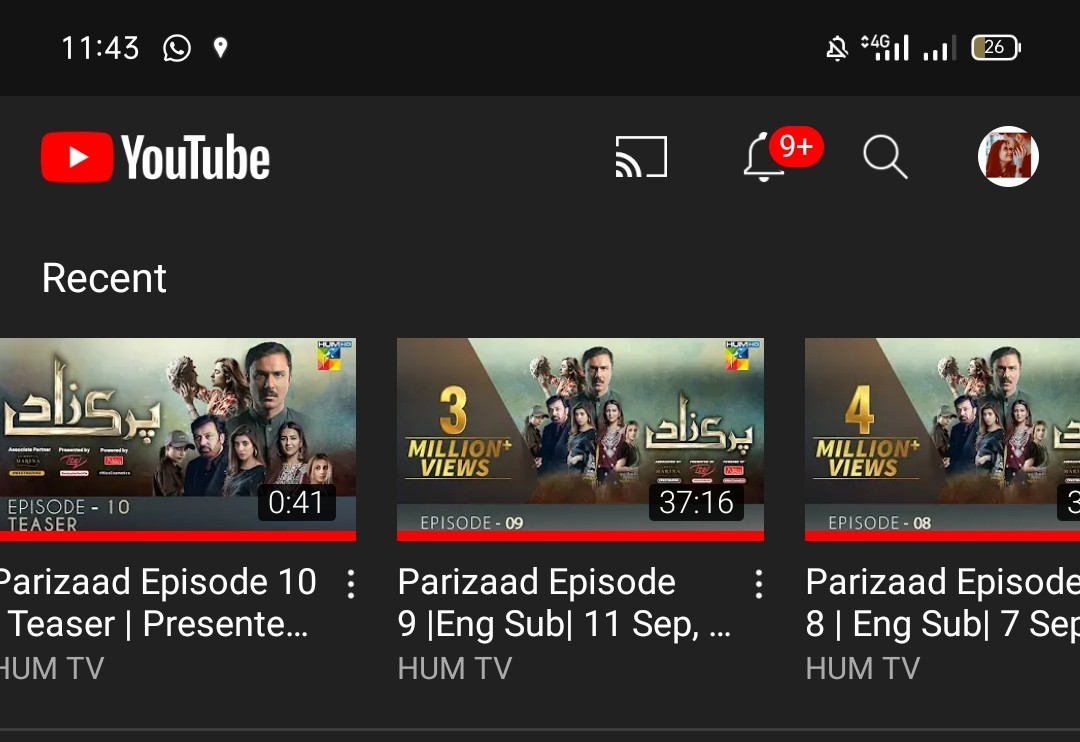Image resolution: width=1080 pixels, height=742 pixels.
Task: Select HUM TV under Episode 9 video
Action: (x=455, y=668)
